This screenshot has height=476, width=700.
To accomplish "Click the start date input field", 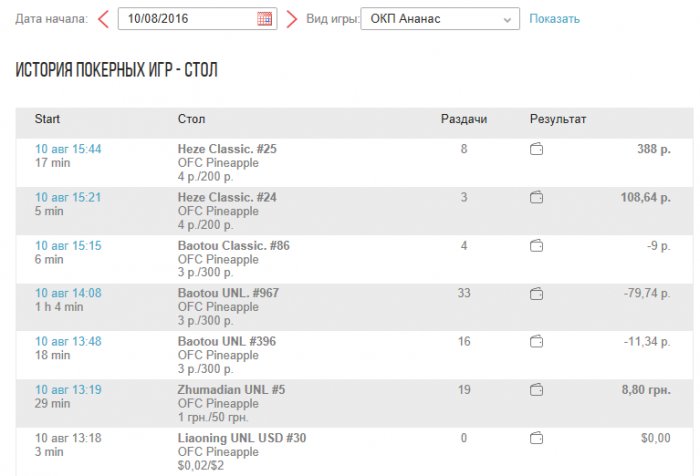I will click(188, 19).
